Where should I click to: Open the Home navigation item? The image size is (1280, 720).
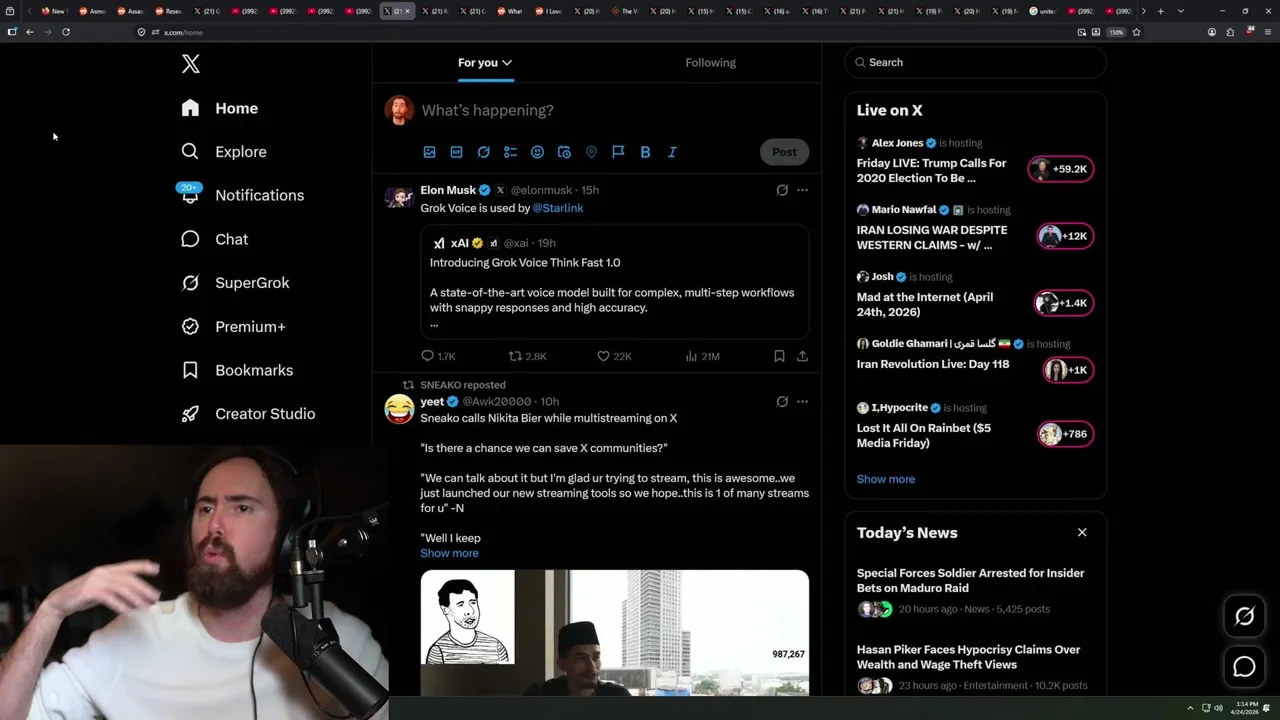[x=220, y=108]
